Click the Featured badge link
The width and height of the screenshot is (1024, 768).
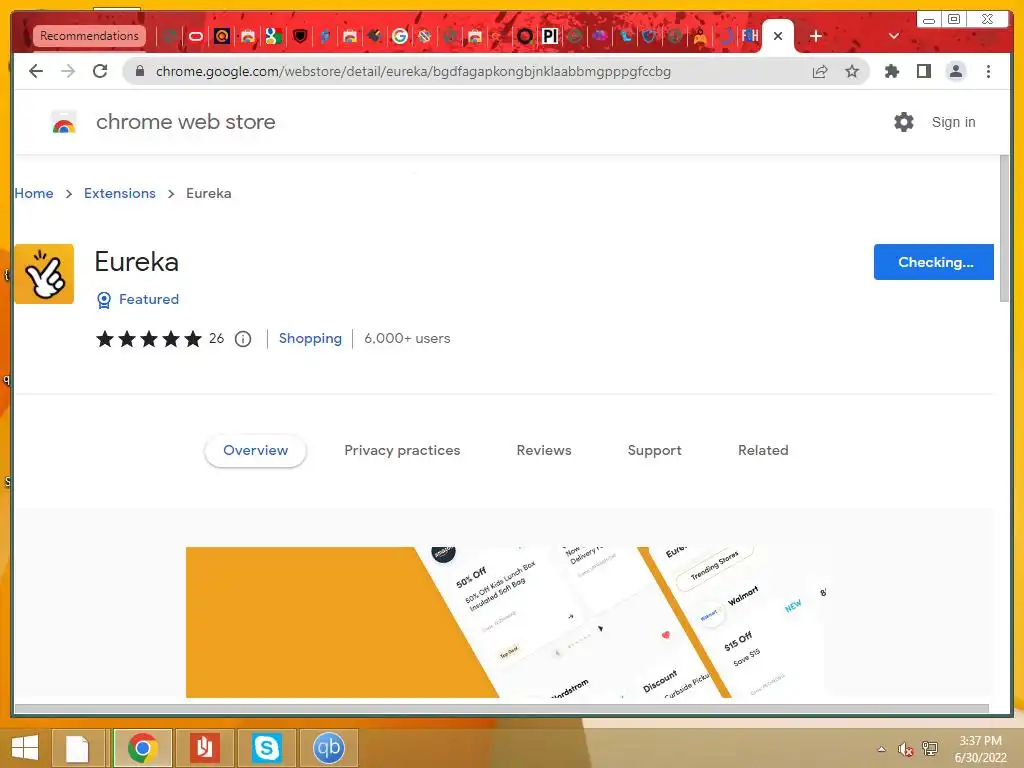coord(149,300)
